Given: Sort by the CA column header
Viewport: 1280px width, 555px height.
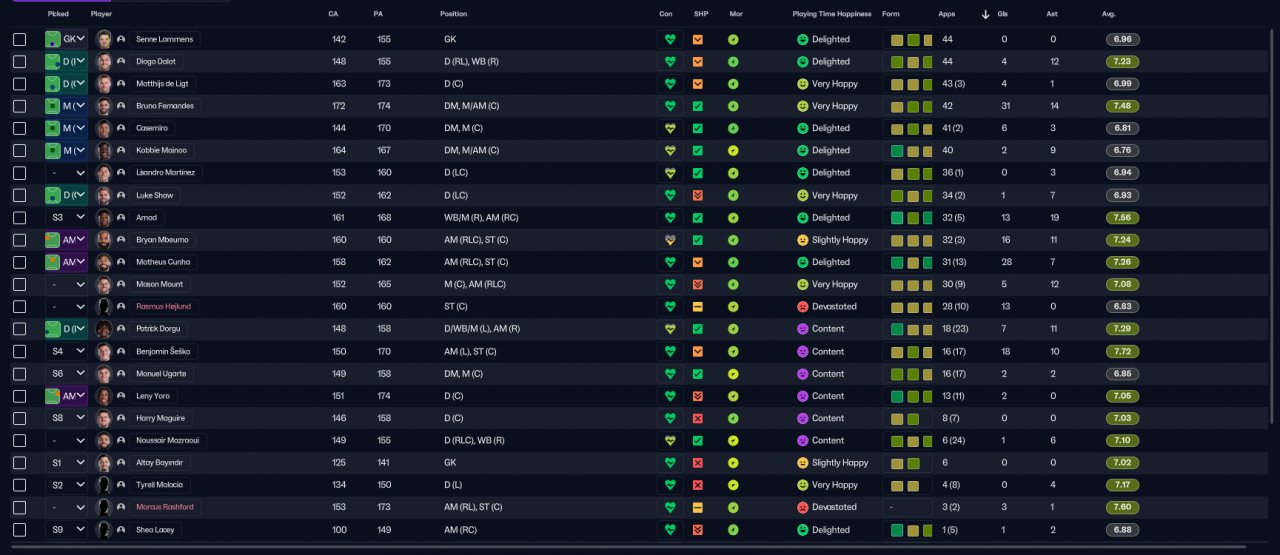Looking at the screenshot, I should tap(333, 14).
